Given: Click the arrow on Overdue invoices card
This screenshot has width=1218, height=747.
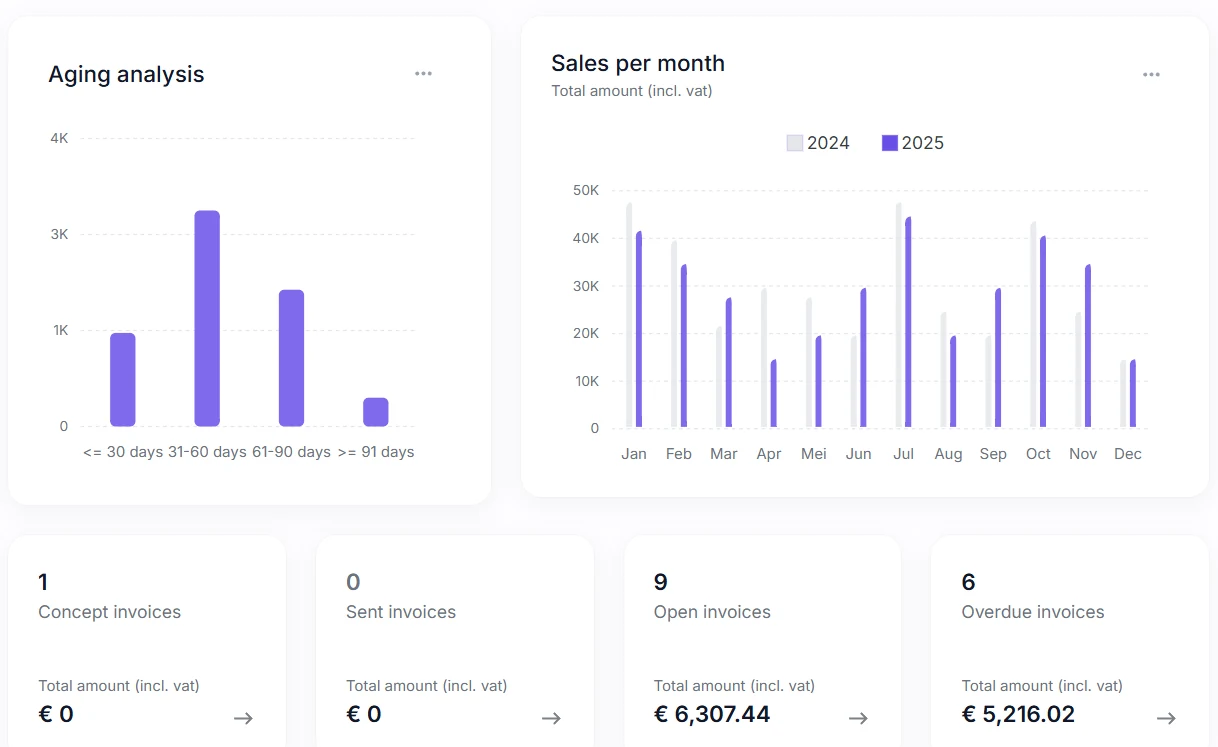Looking at the screenshot, I should tap(1166, 718).
